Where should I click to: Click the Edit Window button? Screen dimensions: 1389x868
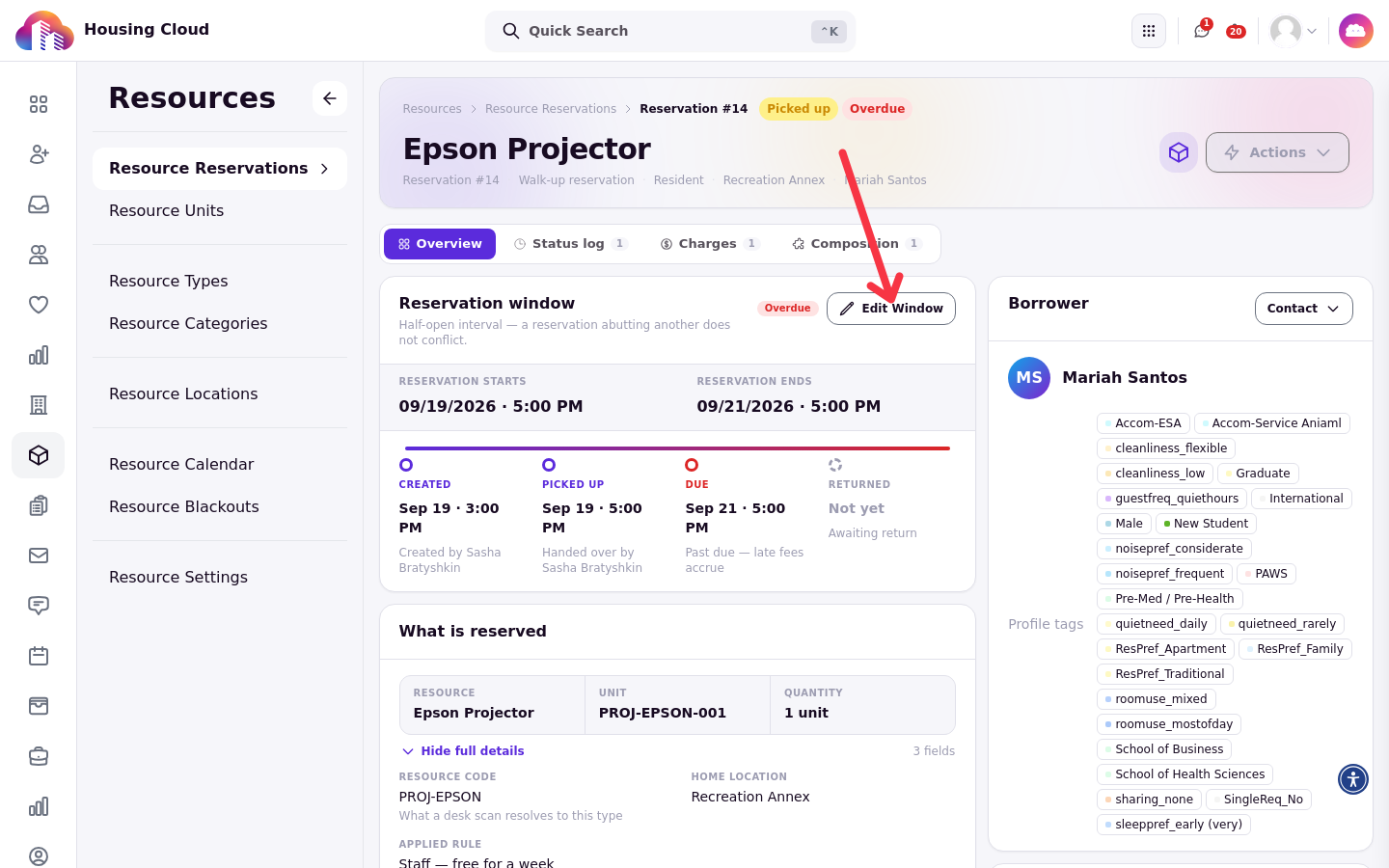pyautogui.click(x=891, y=309)
